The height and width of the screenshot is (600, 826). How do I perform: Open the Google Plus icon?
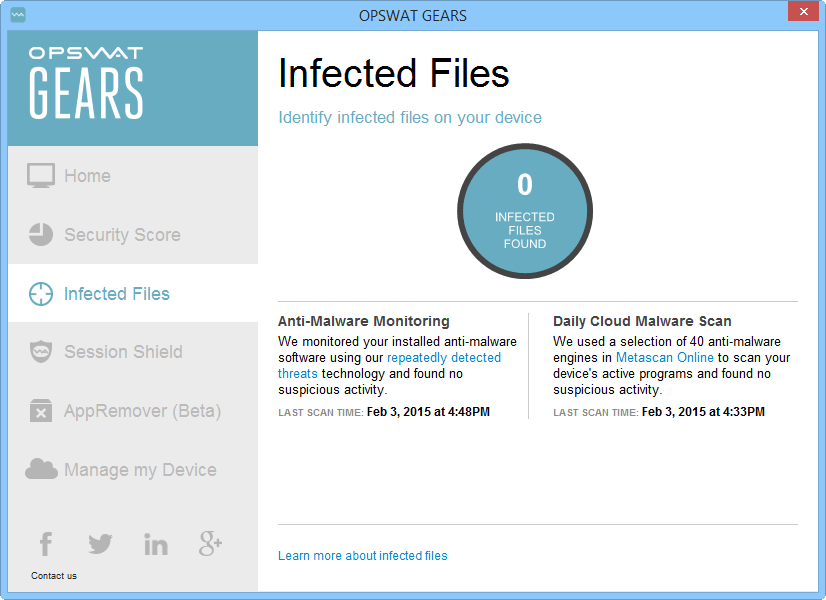[210, 544]
